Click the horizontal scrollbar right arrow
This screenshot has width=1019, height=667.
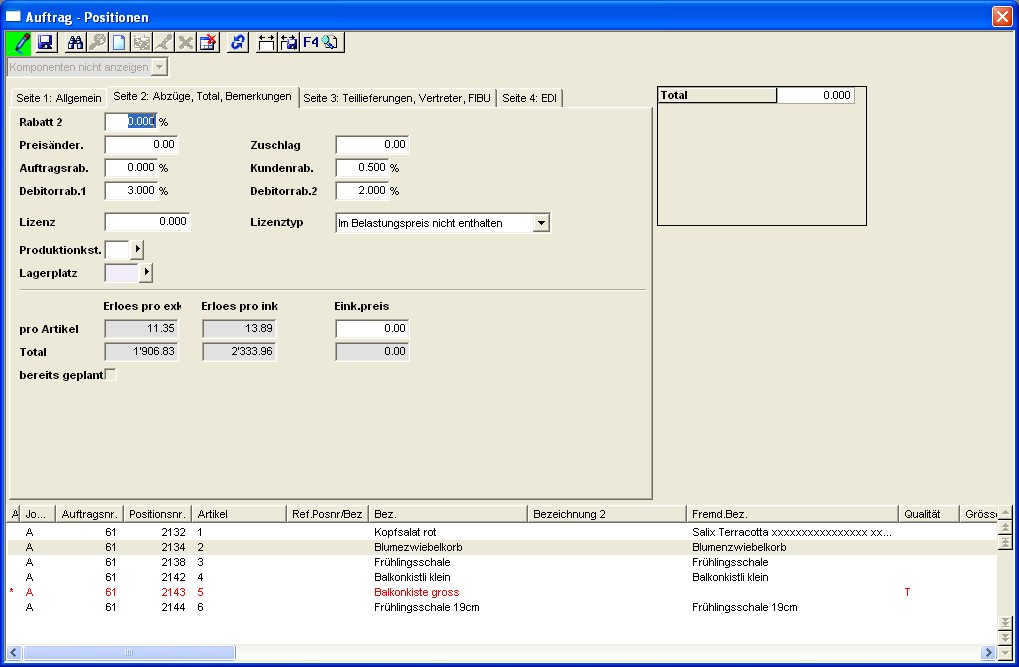[988, 652]
